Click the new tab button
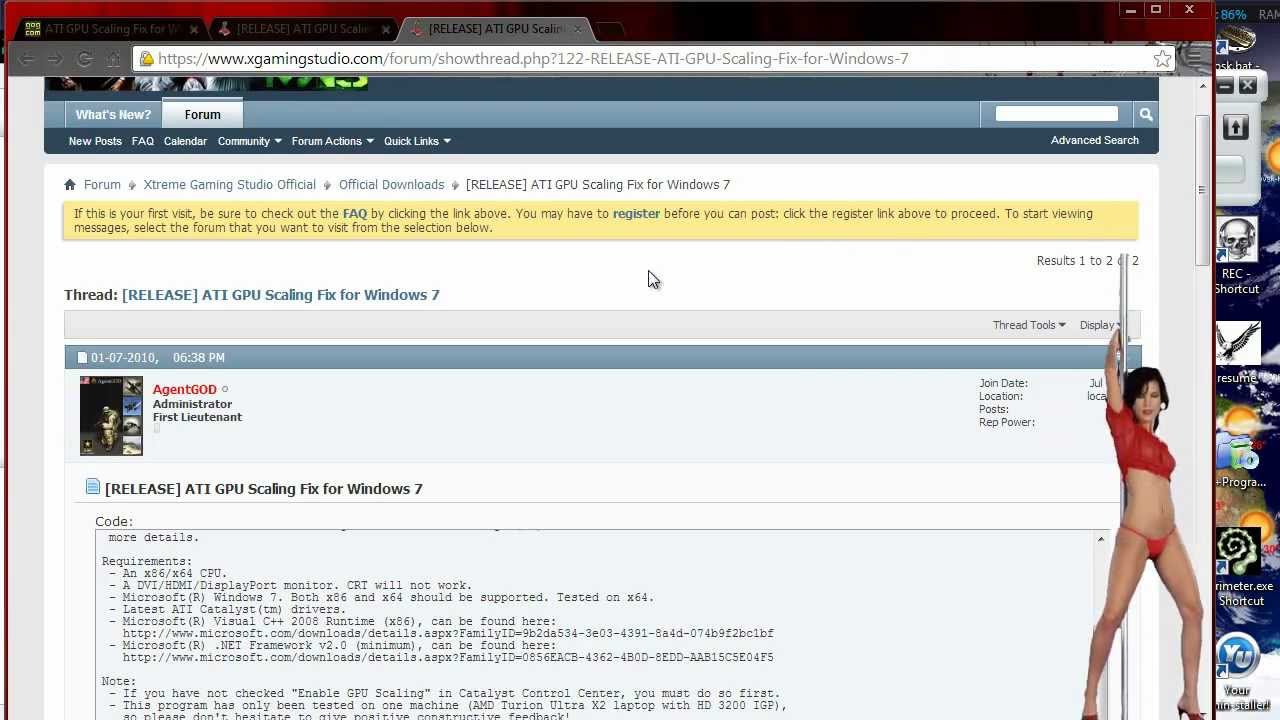 tap(610, 29)
